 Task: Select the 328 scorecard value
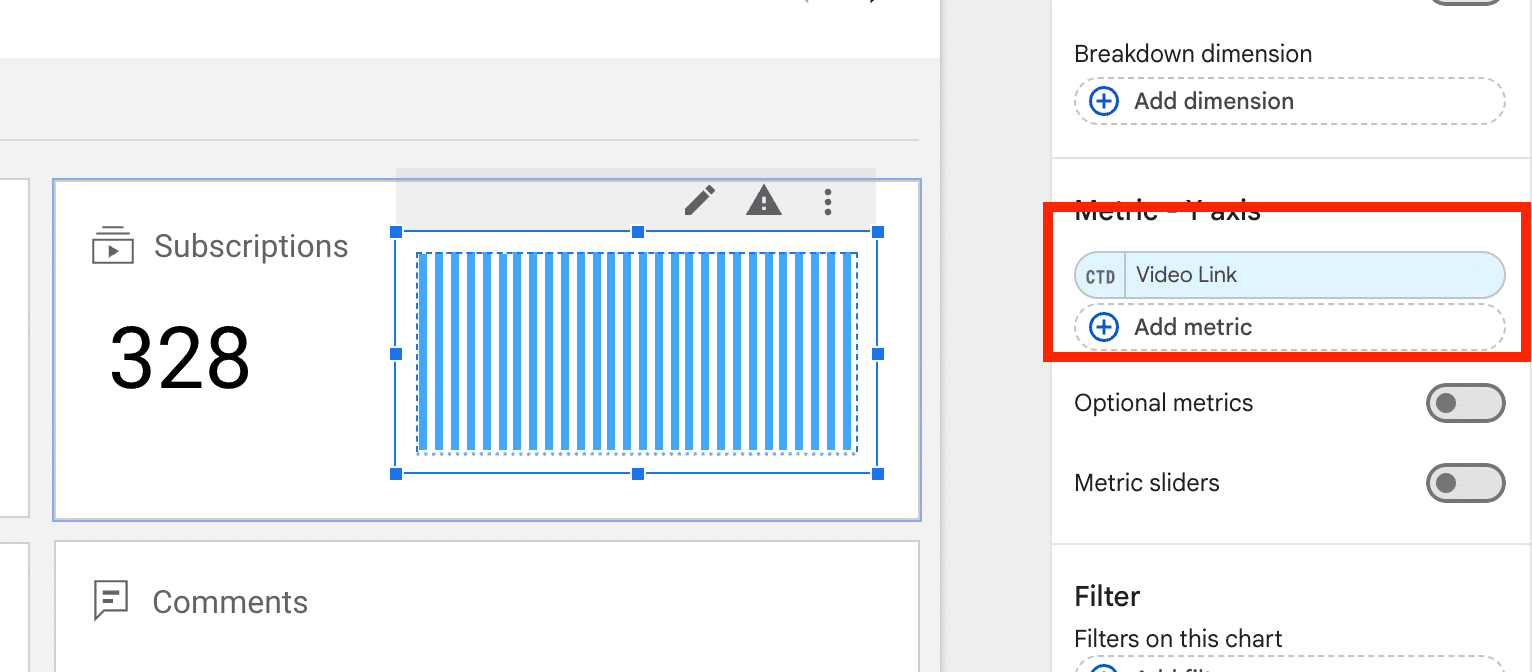point(180,358)
